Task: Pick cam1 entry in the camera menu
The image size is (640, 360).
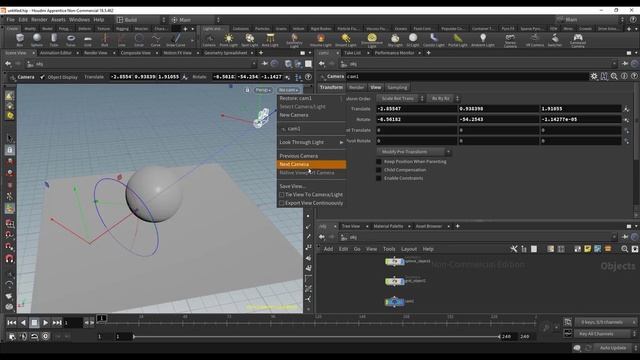Action: tap(311, 129)
